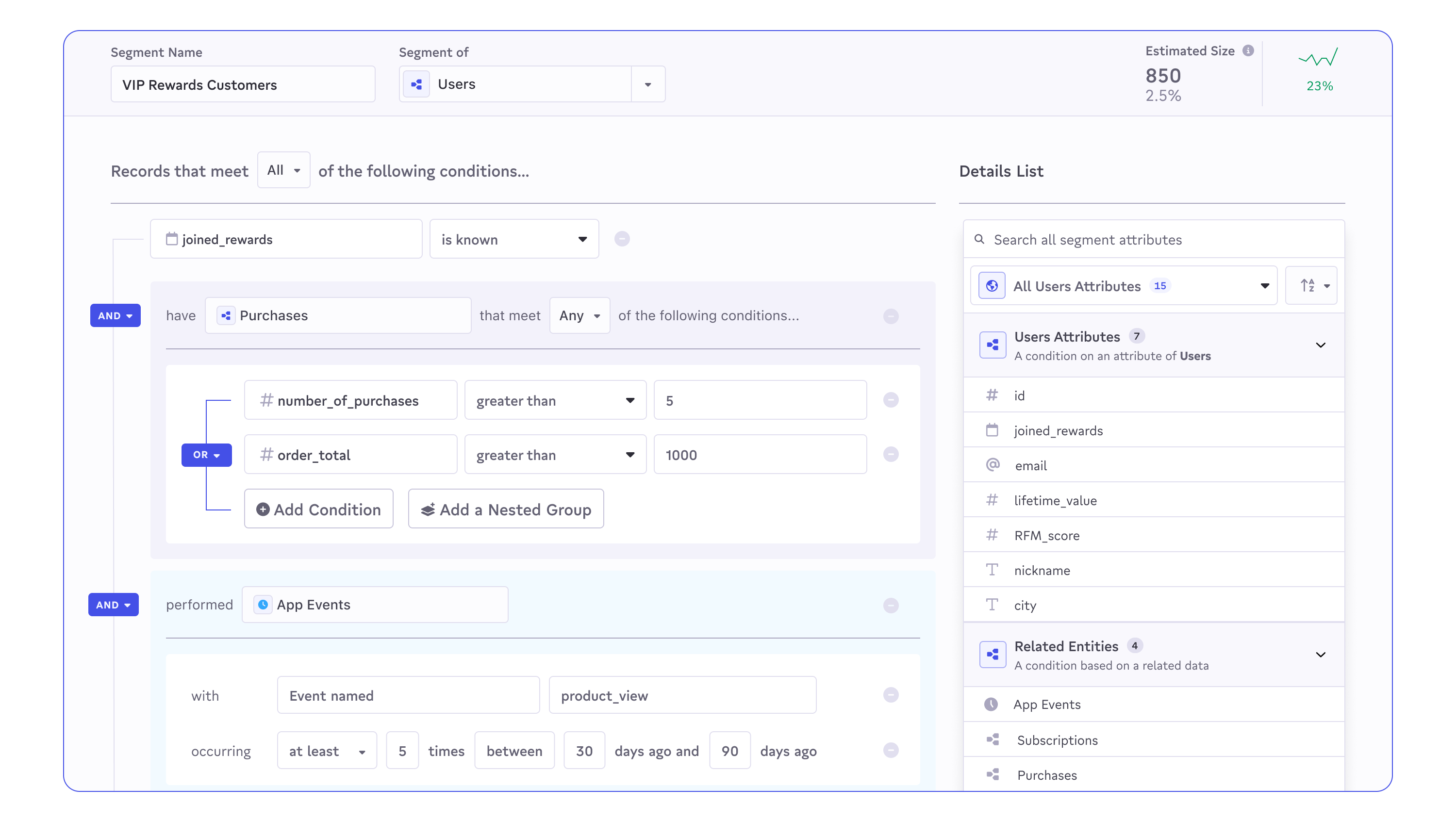Open the is known operator dropdown
This screenshot has width=1456, height=821.
tap(514, 240)
